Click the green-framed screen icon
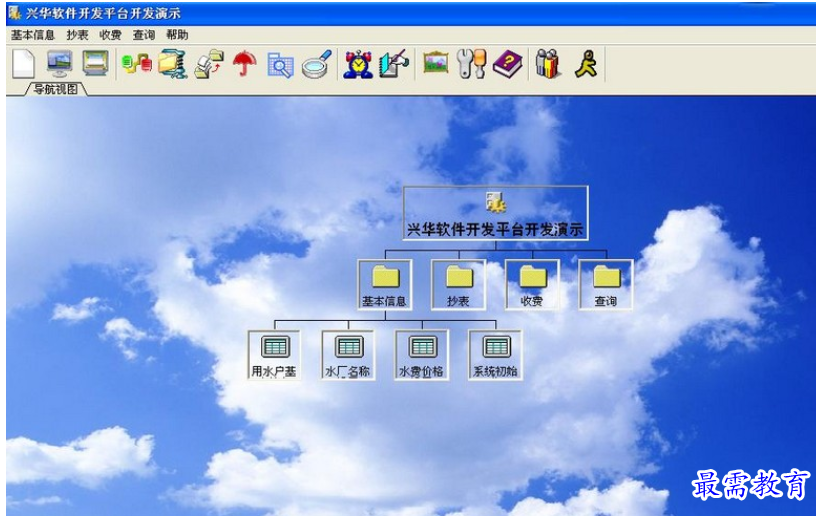Viewport: 816px width, 516px height. pos(96,63)
